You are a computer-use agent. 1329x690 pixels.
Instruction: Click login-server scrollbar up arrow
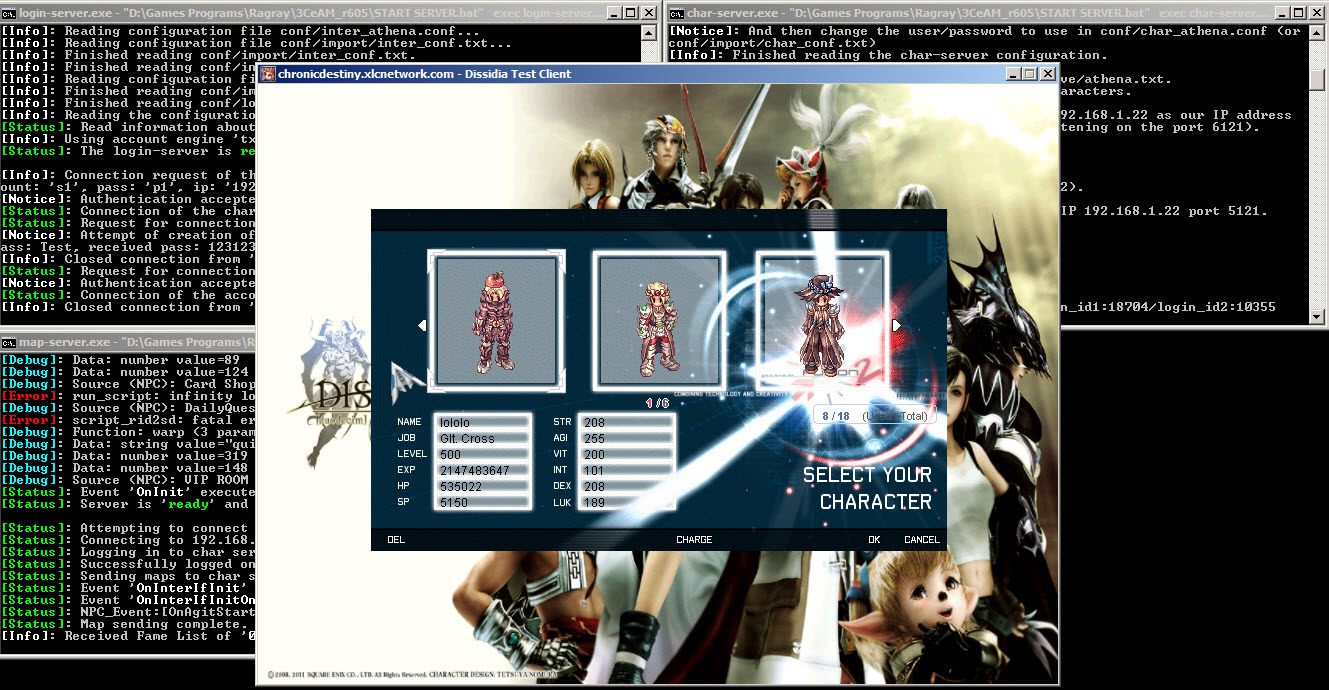(x=650, y=33)
